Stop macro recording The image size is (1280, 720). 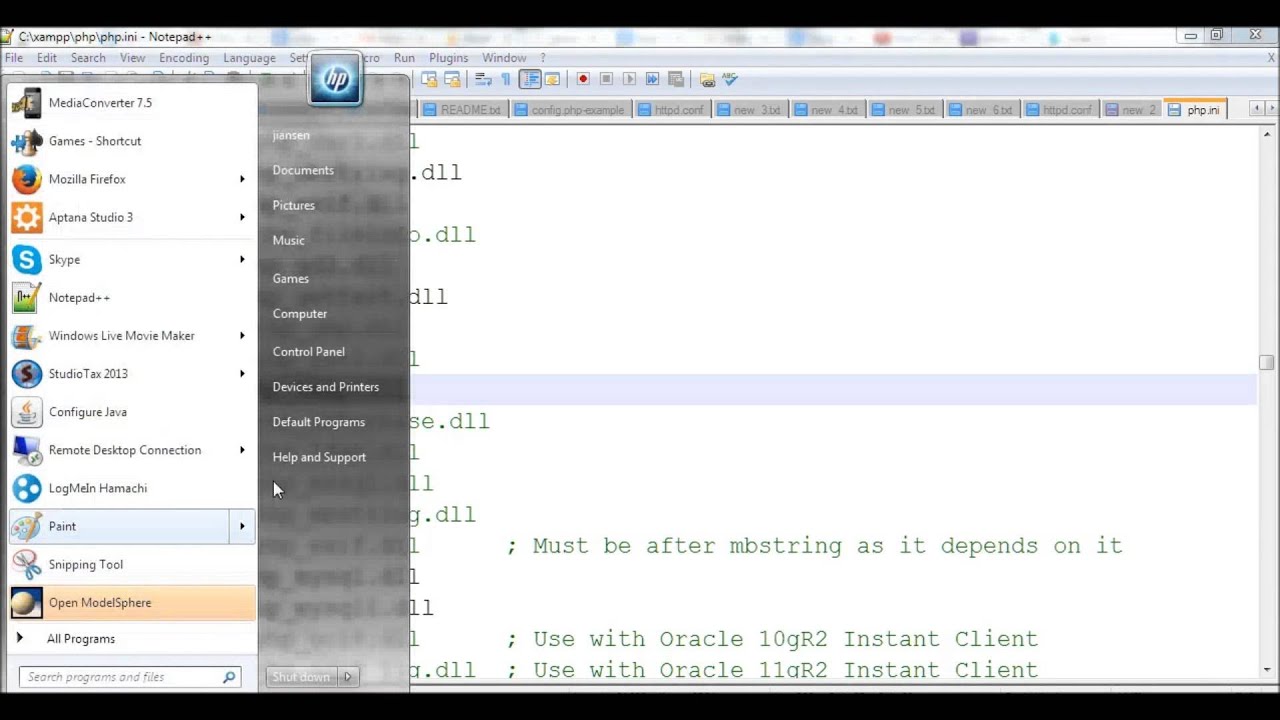(606, 79)
